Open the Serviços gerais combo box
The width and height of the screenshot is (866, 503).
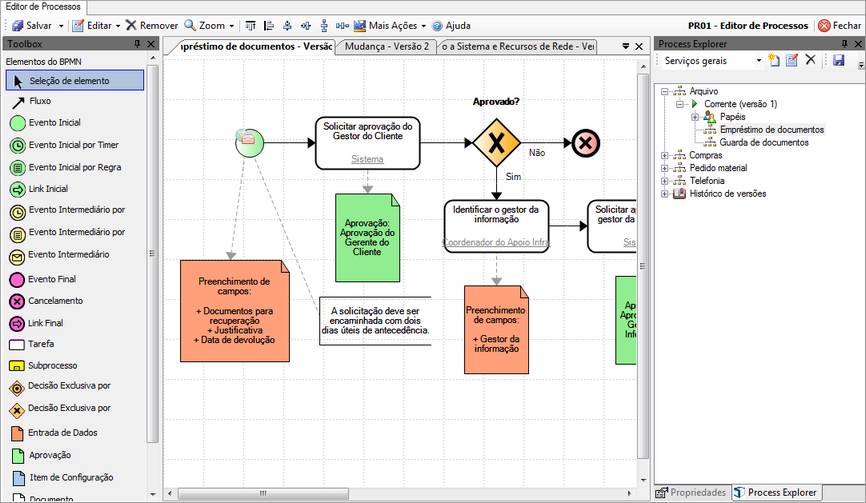pos(712,61)
